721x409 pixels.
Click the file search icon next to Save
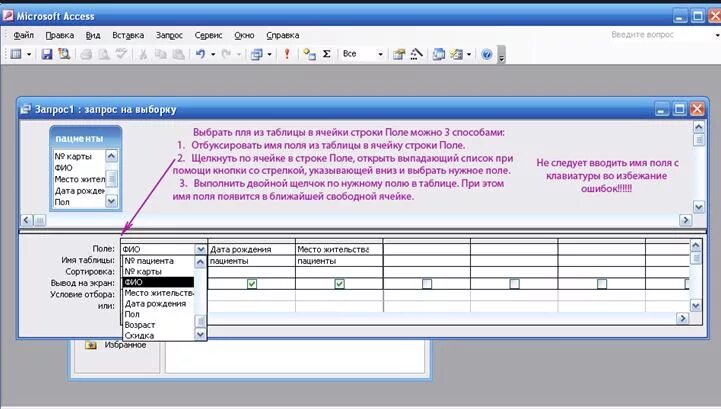coord(64,54)
